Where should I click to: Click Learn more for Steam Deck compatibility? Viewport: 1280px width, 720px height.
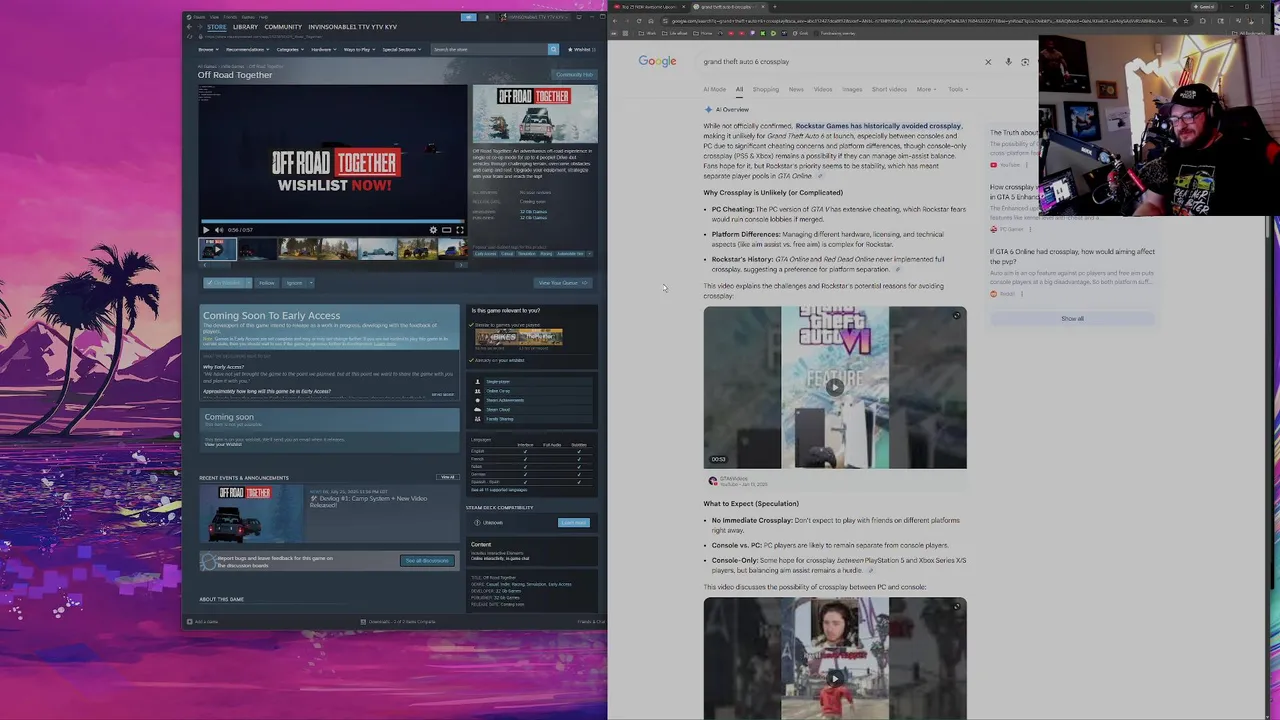pos(574,523)
